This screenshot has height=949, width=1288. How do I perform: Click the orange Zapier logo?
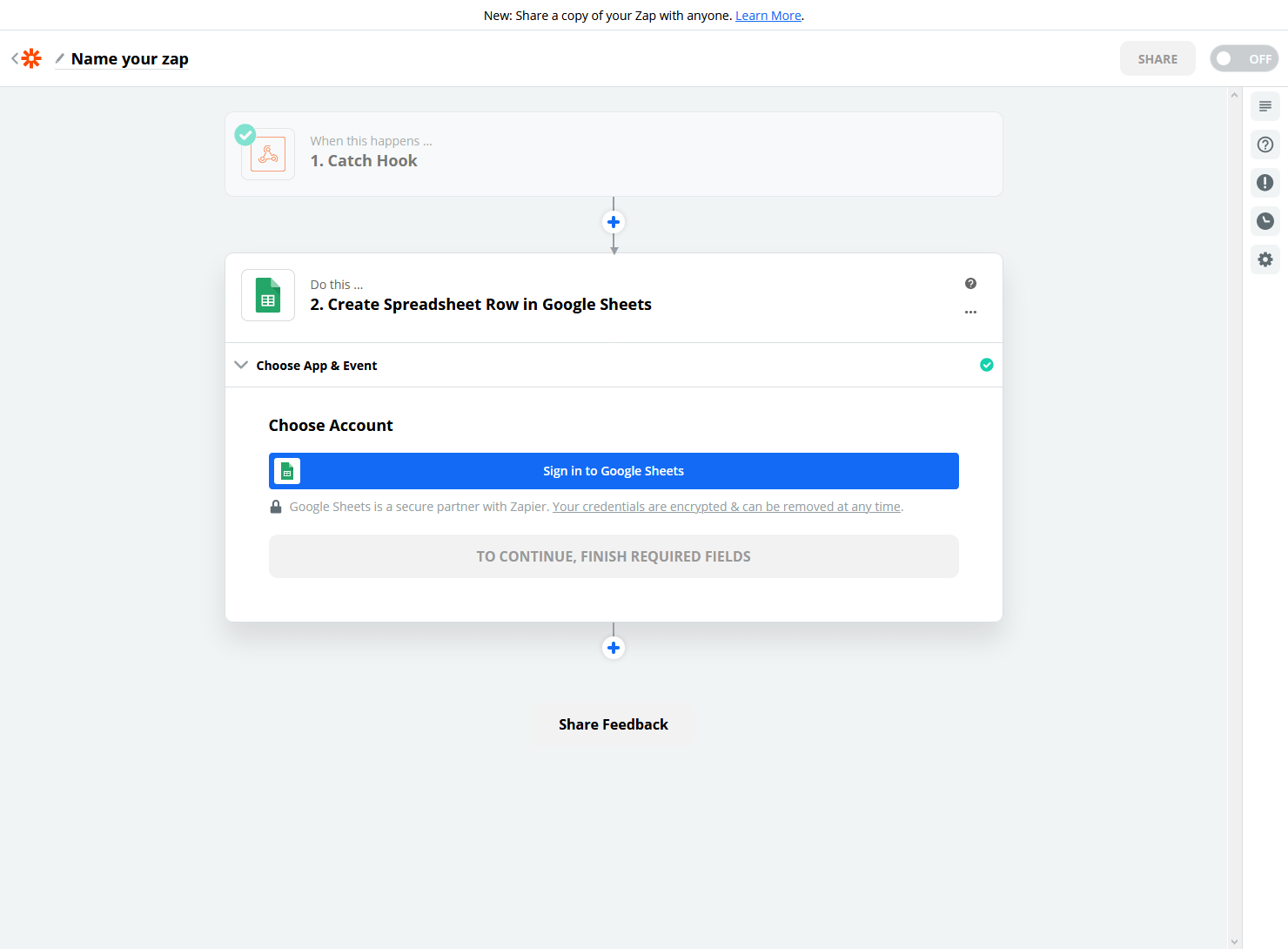tap(31, 58)
